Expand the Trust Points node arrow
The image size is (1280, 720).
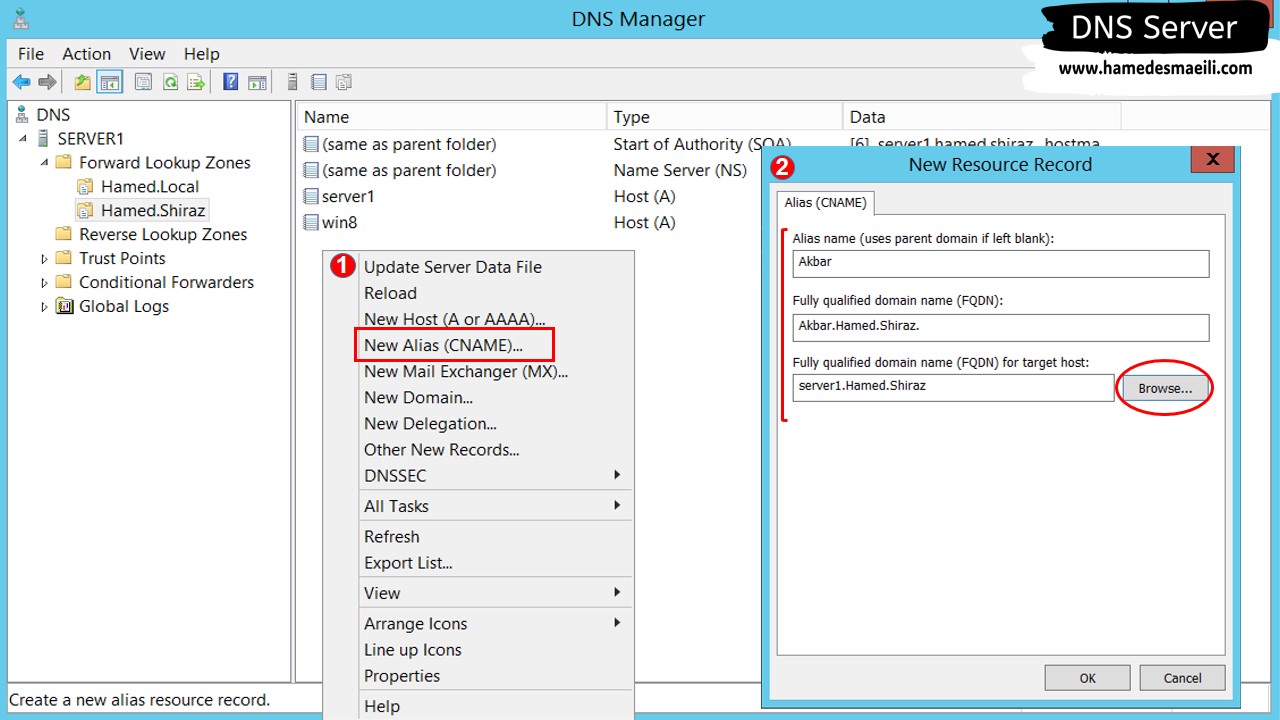44,259
